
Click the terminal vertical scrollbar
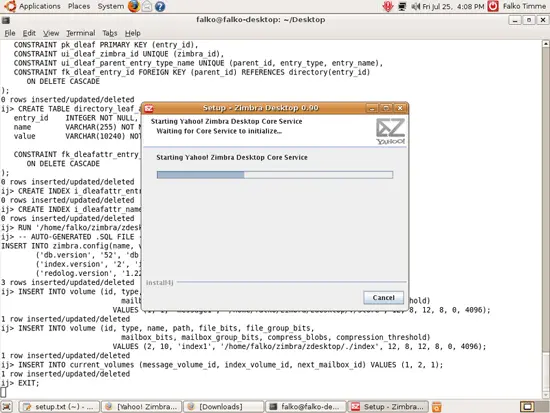coord(545,219)
